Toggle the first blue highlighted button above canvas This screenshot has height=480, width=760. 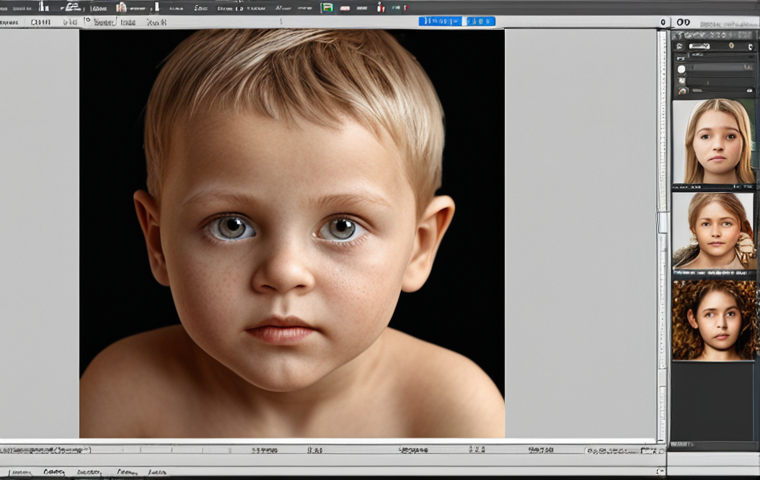[x=439, y=21]
